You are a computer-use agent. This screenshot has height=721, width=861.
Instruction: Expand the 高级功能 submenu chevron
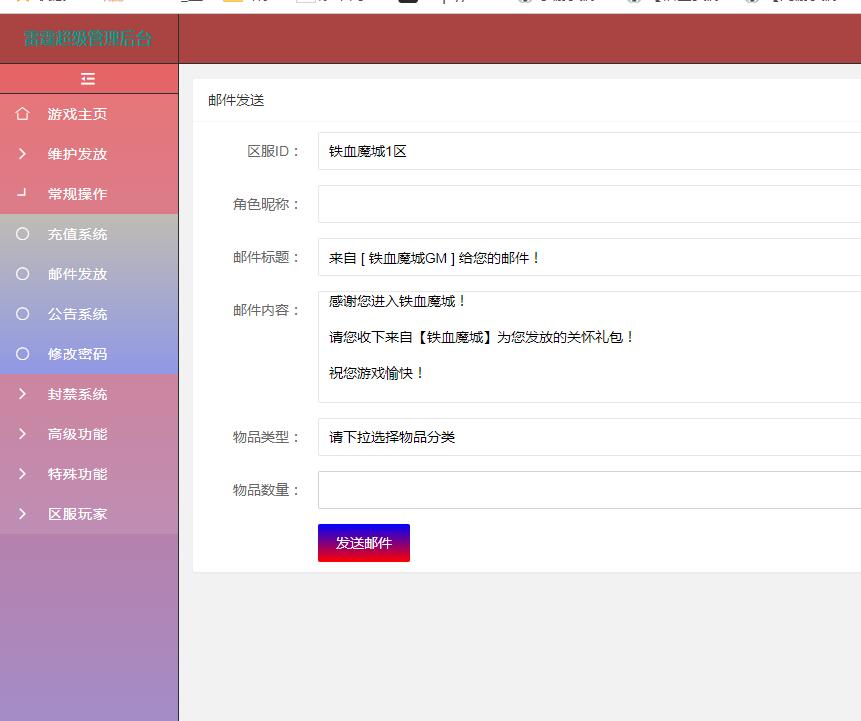(x=23, y=434)
